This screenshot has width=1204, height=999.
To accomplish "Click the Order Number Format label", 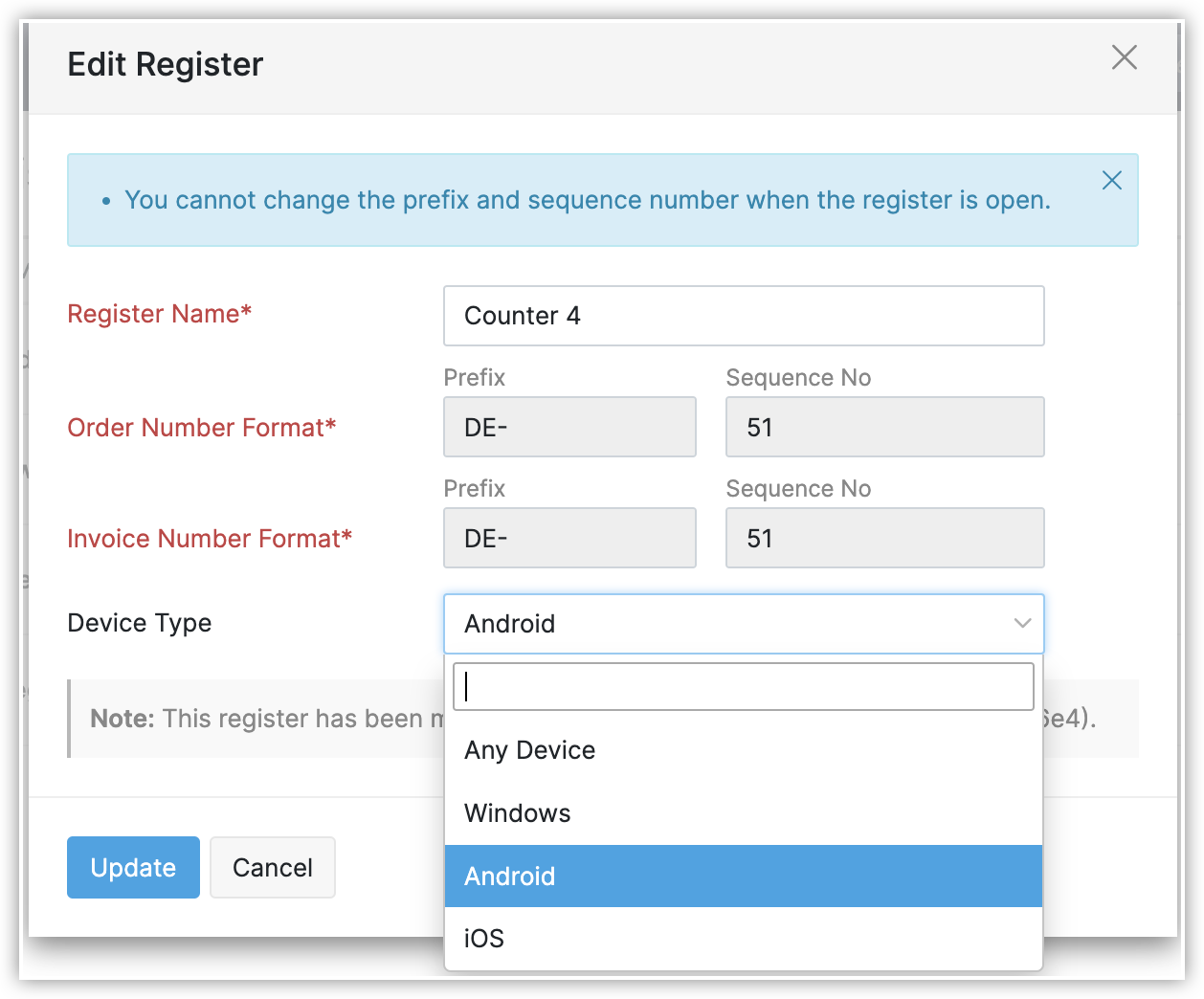I will [201, 428].
